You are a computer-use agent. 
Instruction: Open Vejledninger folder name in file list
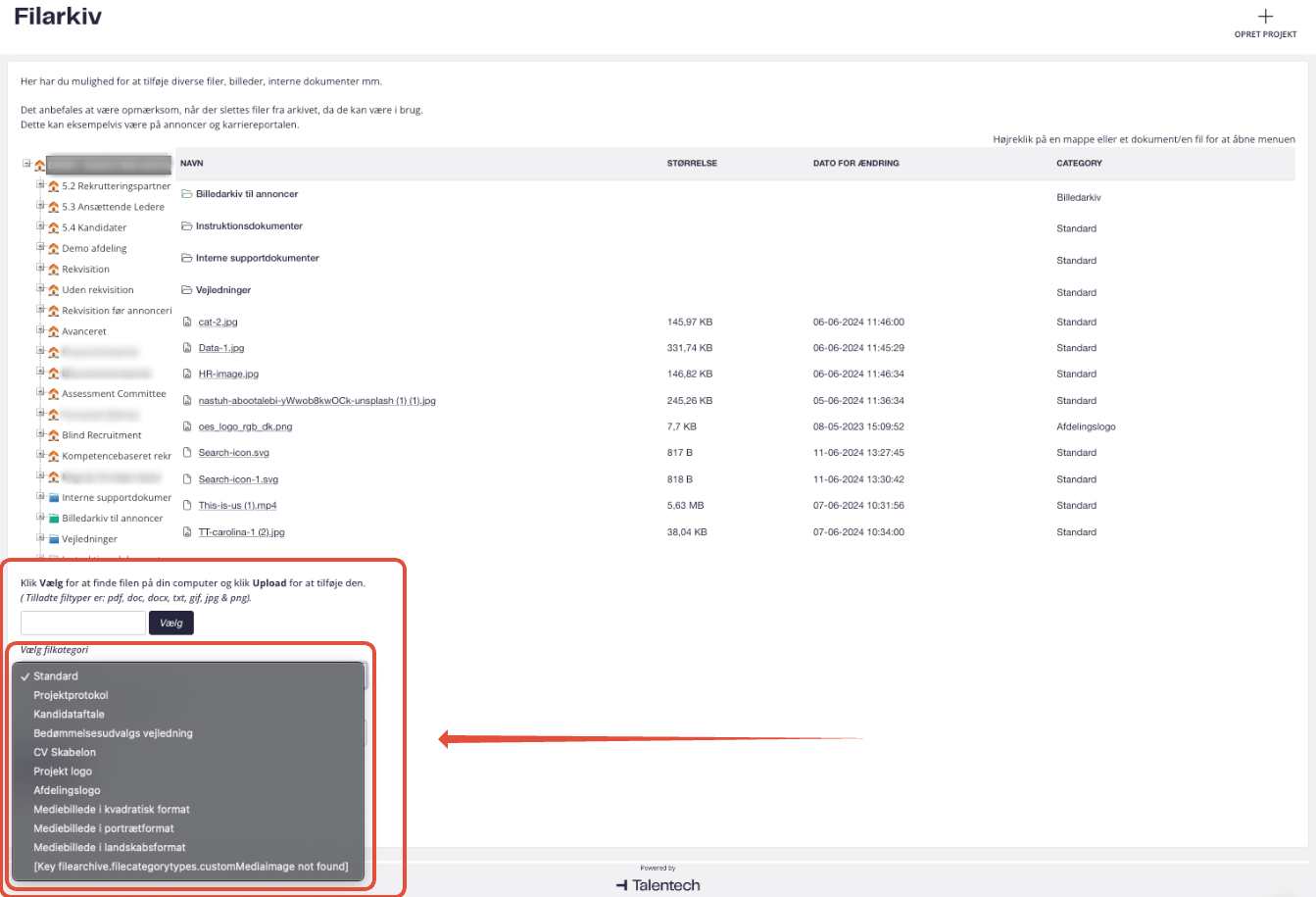(223, 290)
